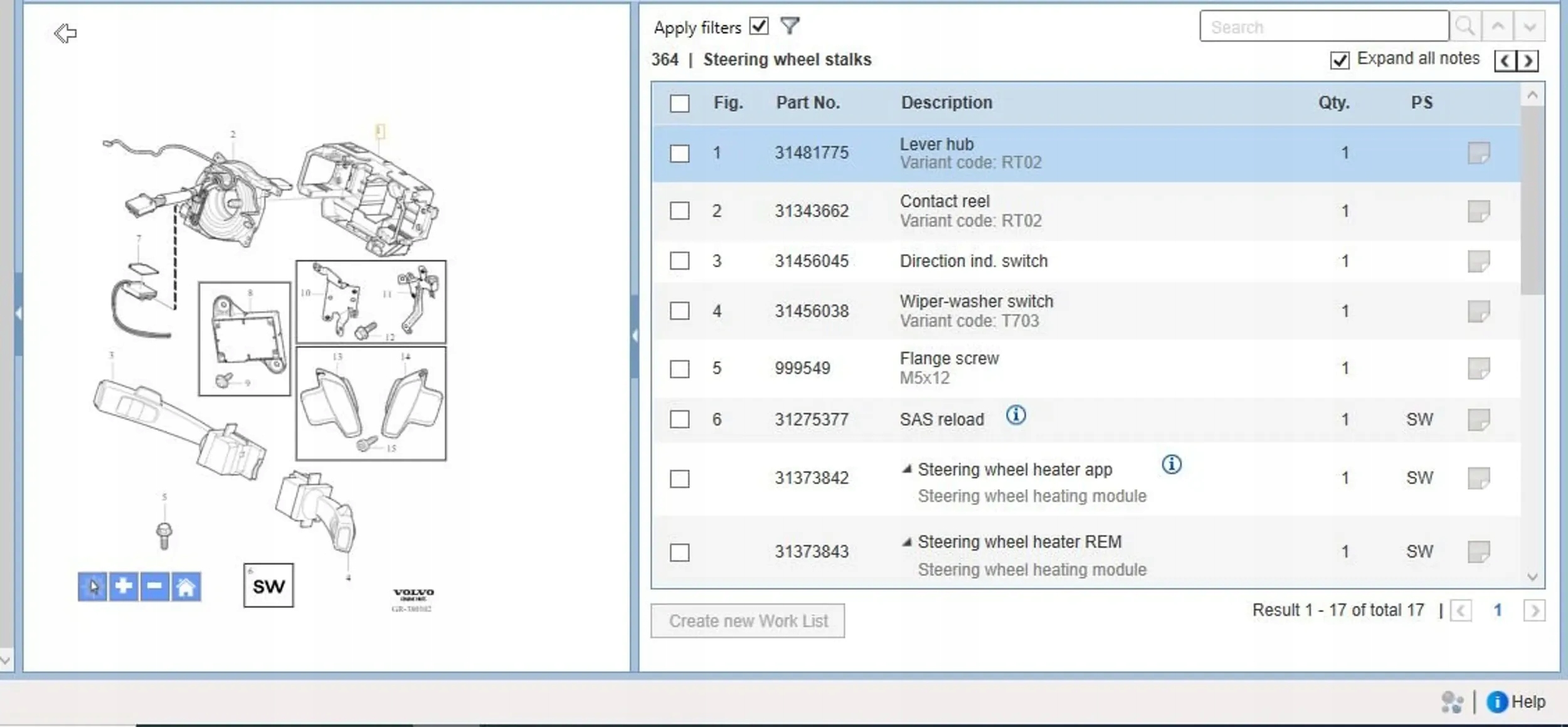This screenshot has width=1568, height=727.
Task: Toggle Expand all notes checkbox
Action: point(1339,60)
